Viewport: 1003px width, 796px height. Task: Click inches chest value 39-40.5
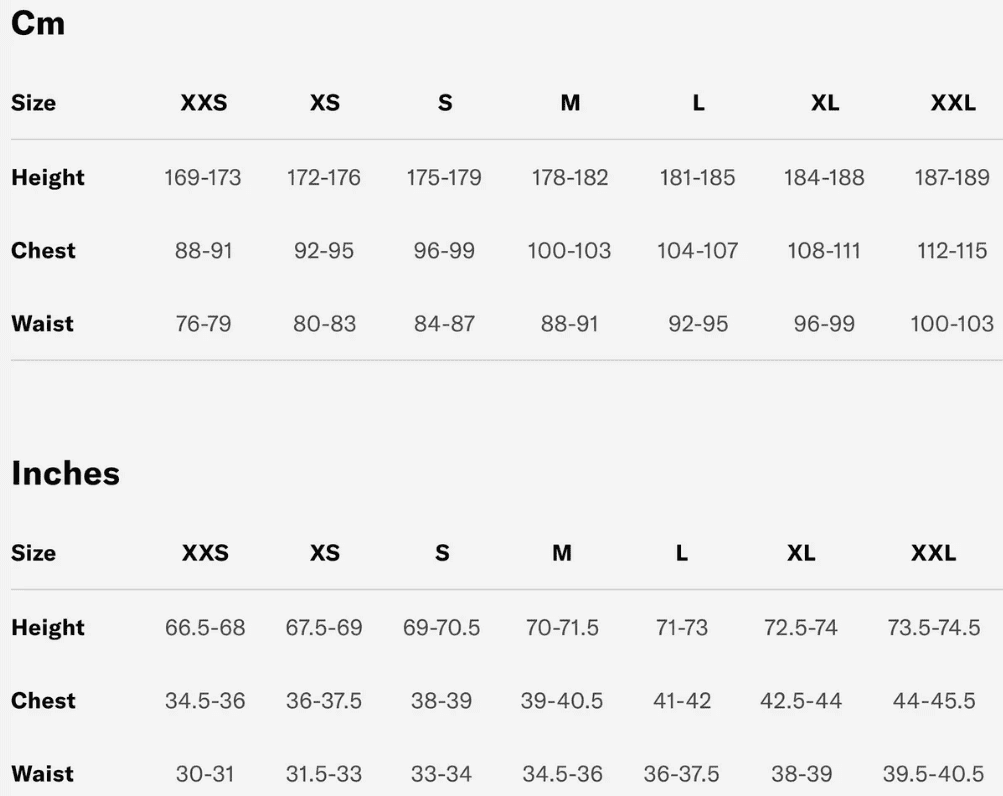tap(562, 701)
